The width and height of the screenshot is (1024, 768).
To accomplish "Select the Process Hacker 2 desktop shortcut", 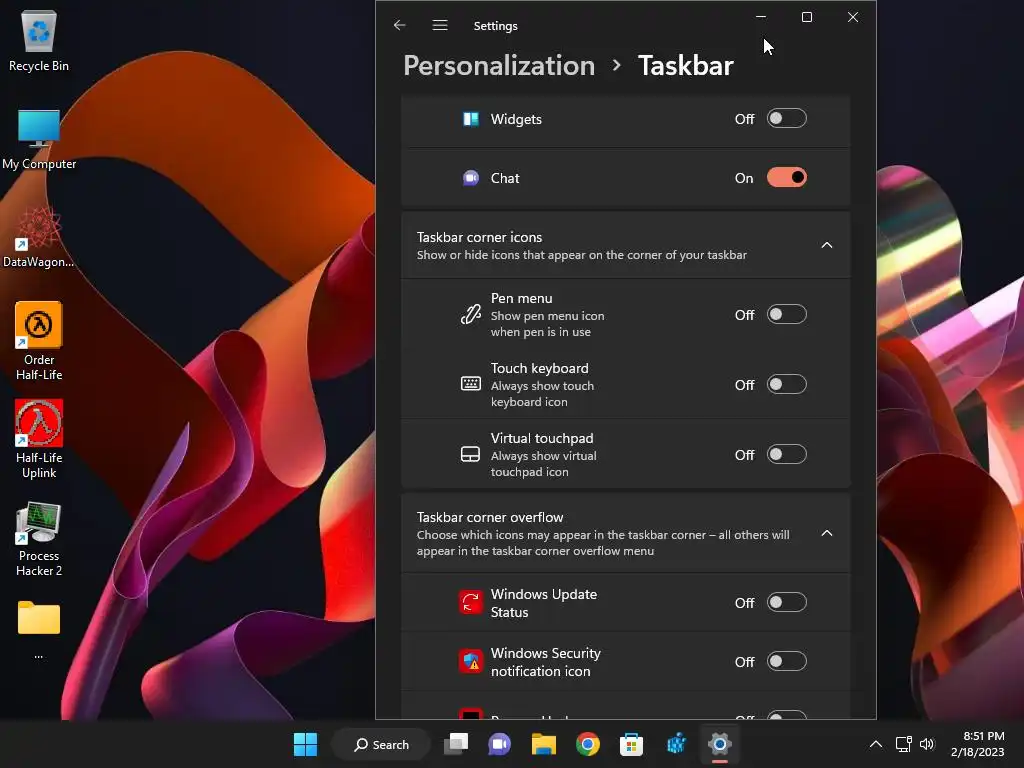I will pos(39,539).
